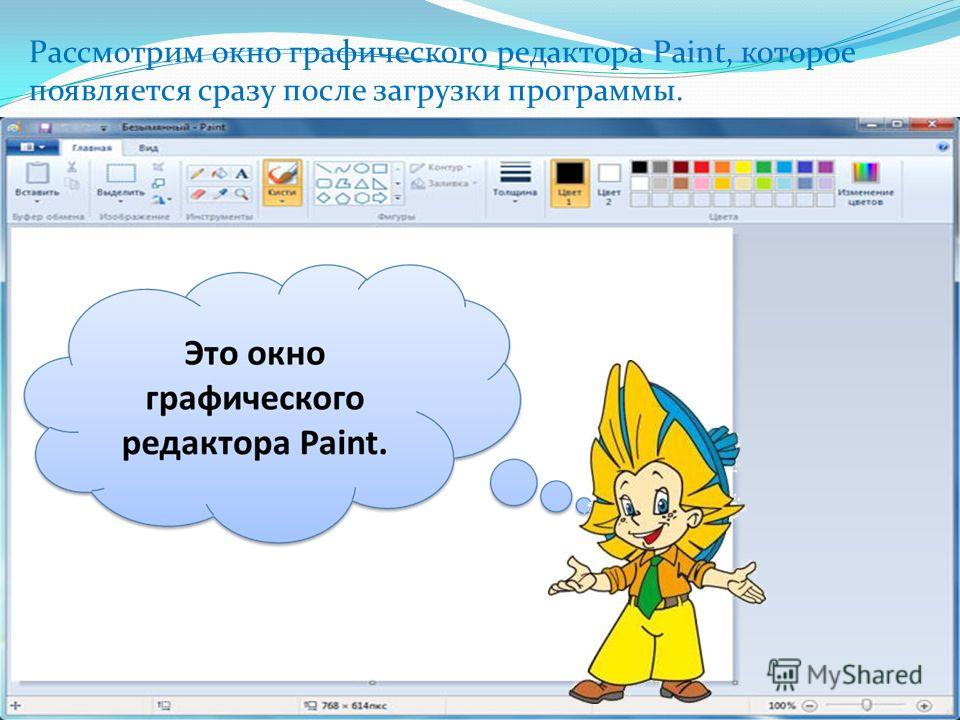Image resolution: width=960 pixels, height=720 pixels.
Task: Click the Изменение цветов button
Action: pyautogui.click(x=866, y=182)
